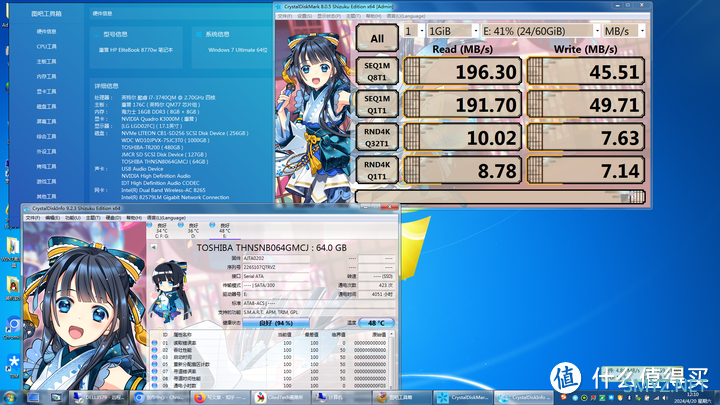Switch to CrystalDiskMark taskbar button

(464, 397)
